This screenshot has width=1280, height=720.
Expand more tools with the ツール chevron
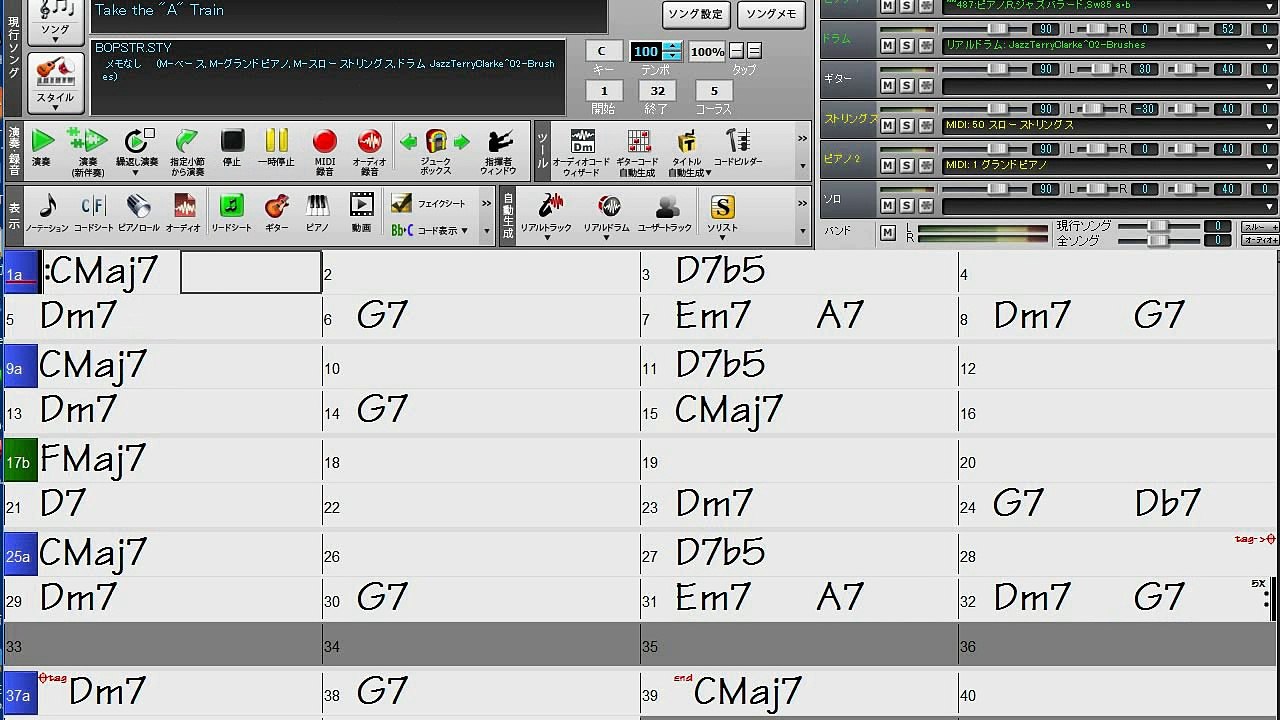click(802, 139)
